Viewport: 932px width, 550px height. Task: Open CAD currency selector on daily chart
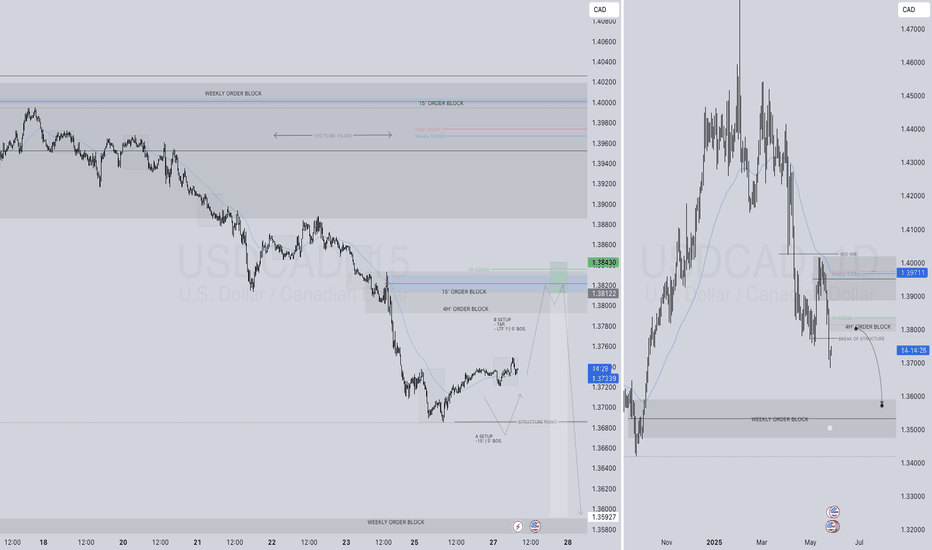(x=913, y=10)
